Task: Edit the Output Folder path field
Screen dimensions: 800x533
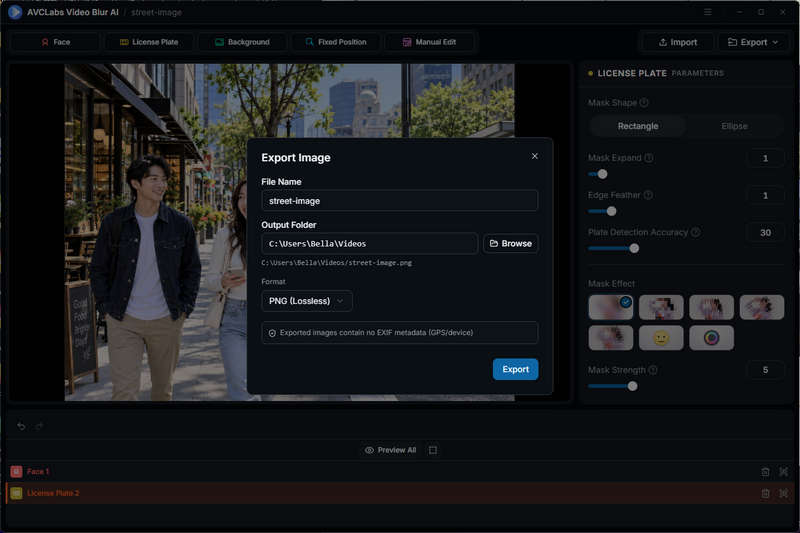Action: pyautogui.click(x=369, y=243)
